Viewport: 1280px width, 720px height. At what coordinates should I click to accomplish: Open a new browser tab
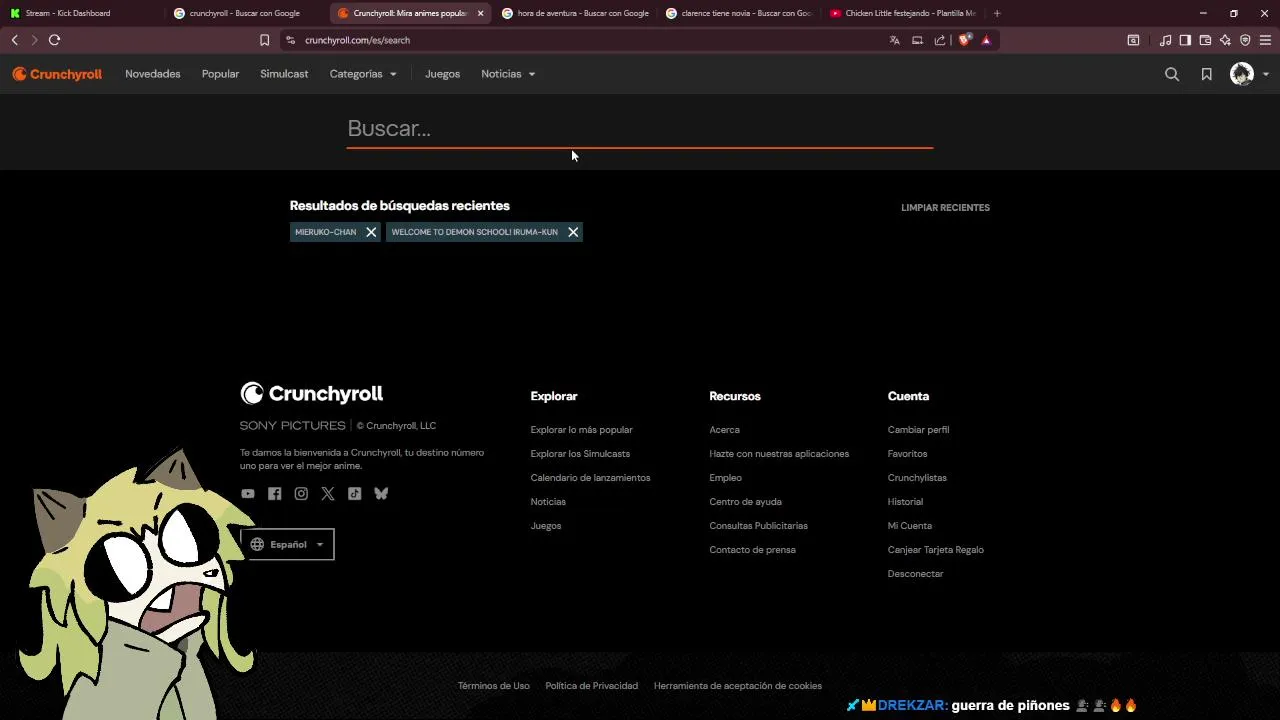pyautogui.click(x=997, y=13)
